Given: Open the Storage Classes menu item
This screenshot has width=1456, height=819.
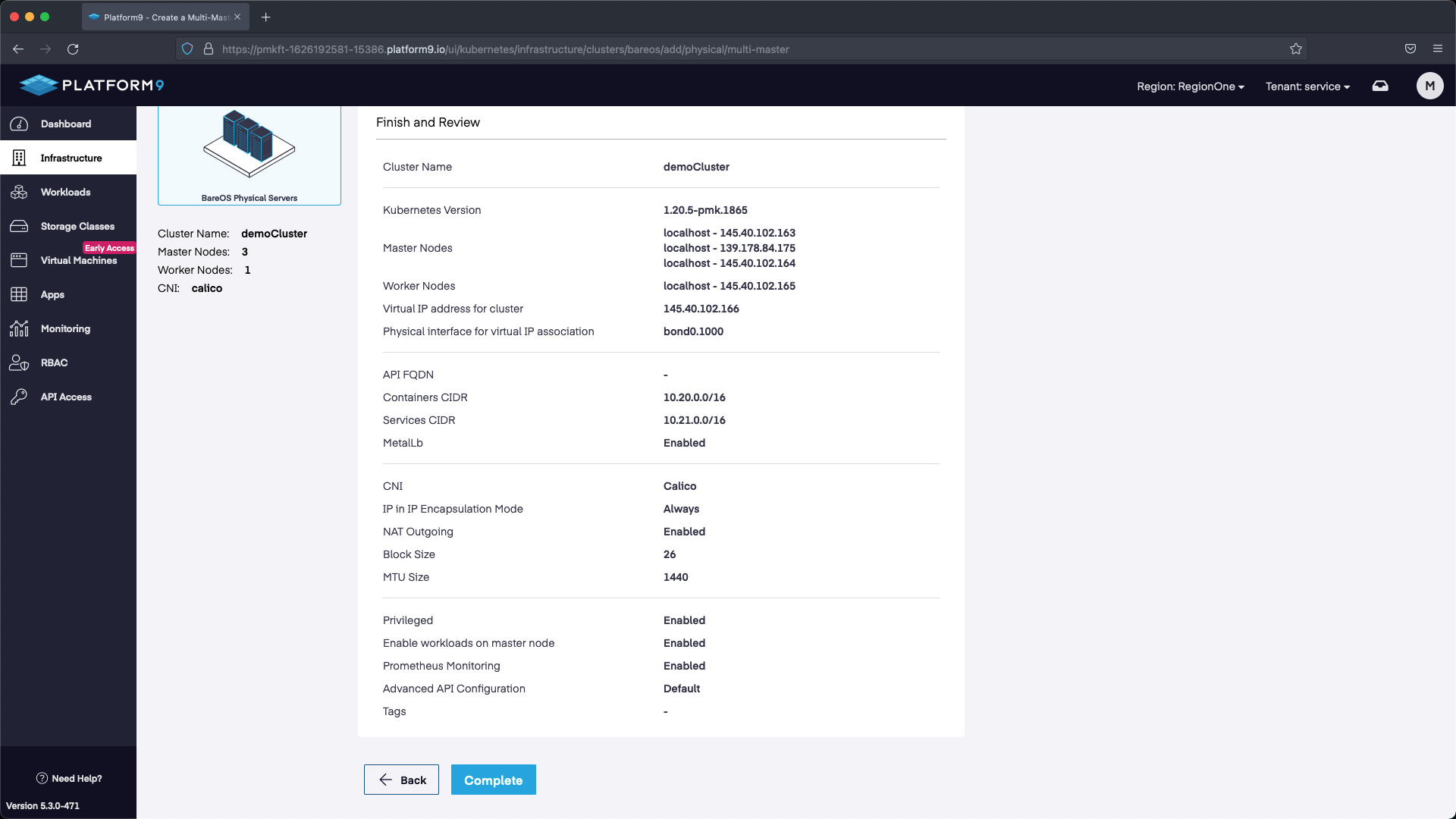Looking at the screenshot, I should tap(68, 226).
